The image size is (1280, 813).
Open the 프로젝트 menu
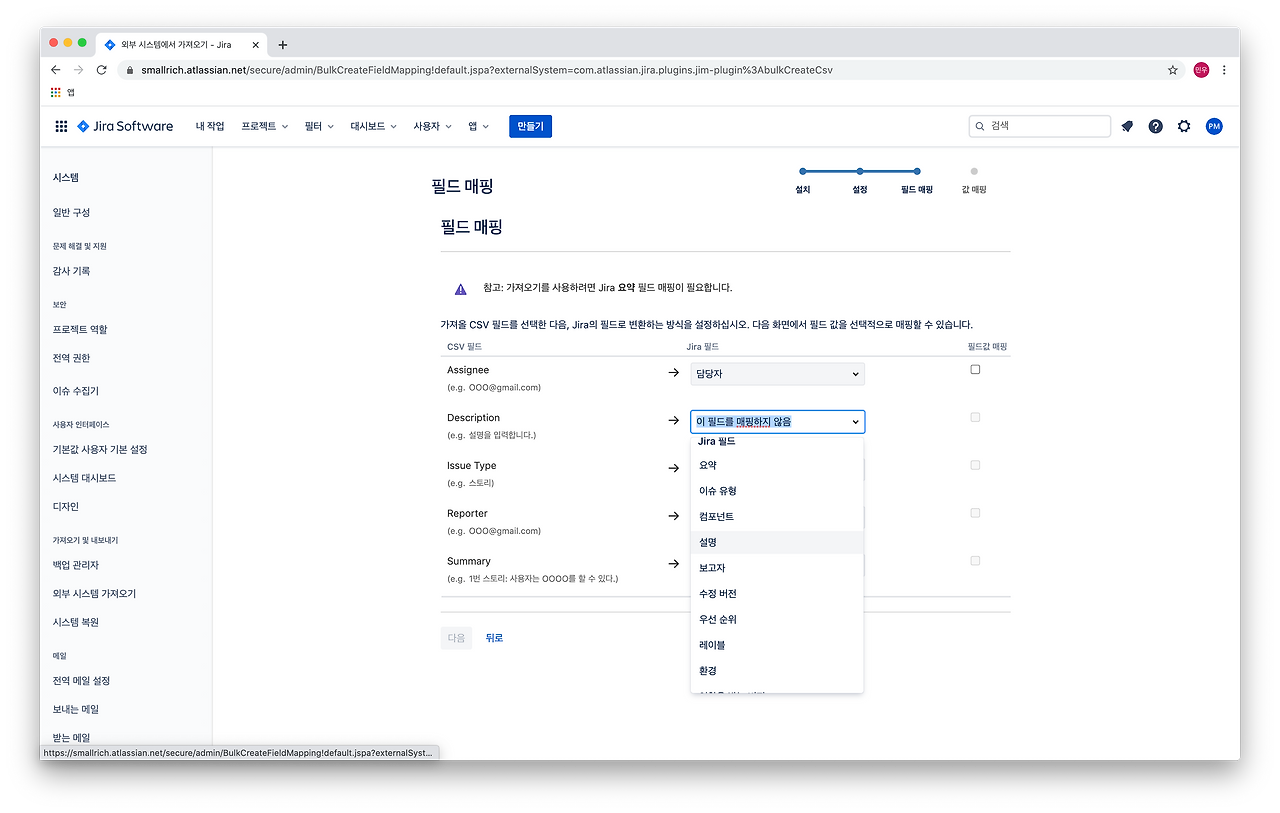(263, 126)
